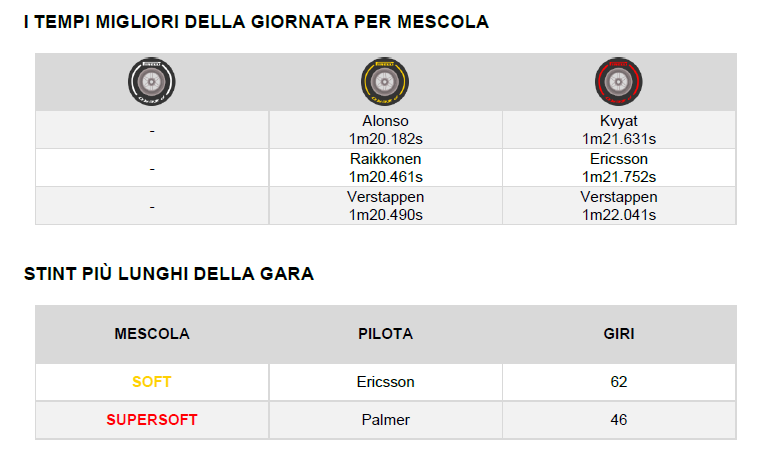The height and width of the screenshot is (464, 769).
Task: Click the GIRI column header
Action: click(x=619, y=334)
